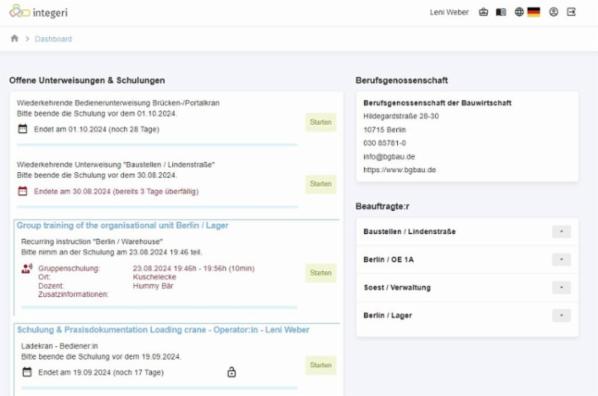Expand the Baustellen / Lindenstraße entry
Screen dimensions: 598x396
(x=561, y=232)
